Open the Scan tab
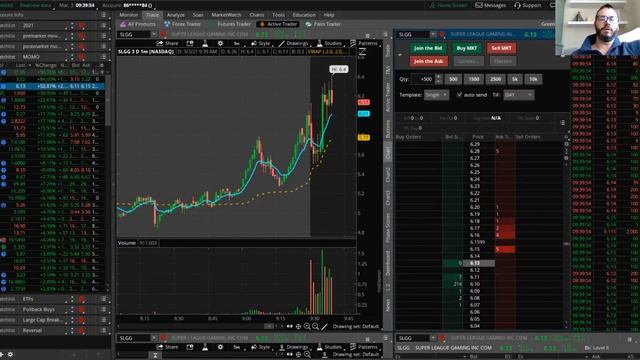This screenshot has width=640, height=360. coord(198,15)
